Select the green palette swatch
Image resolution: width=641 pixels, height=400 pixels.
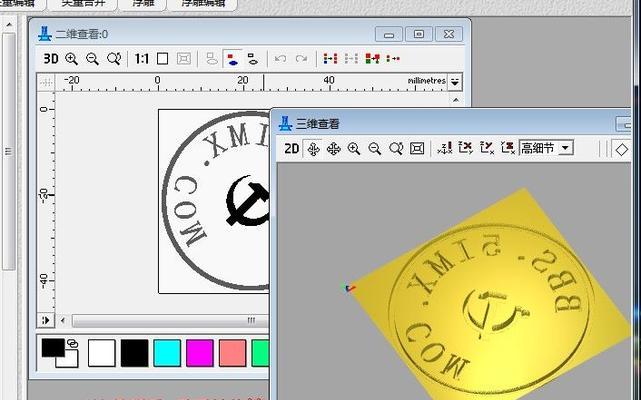tap(260, 353)
